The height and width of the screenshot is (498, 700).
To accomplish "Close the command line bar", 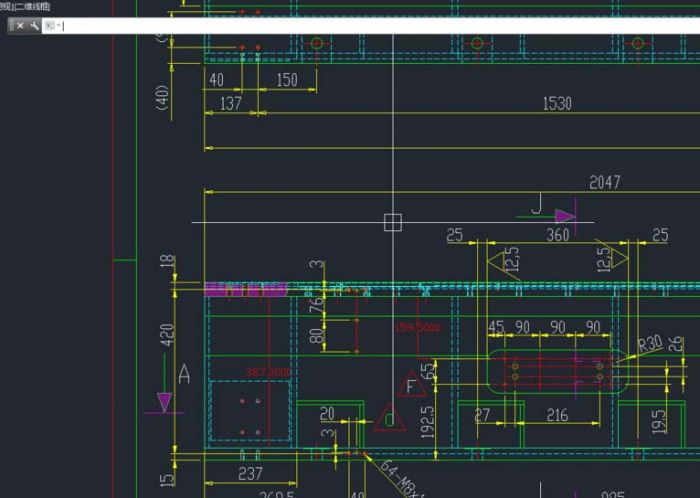I will [20, 26].
